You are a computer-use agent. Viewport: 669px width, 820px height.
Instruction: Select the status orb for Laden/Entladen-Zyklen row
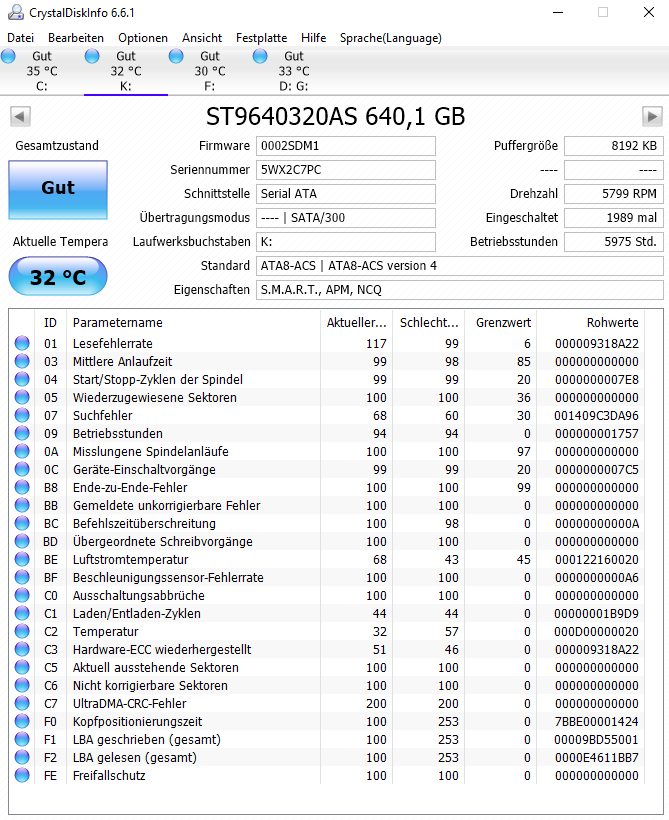pyautogui.click(x=22, y=613)
